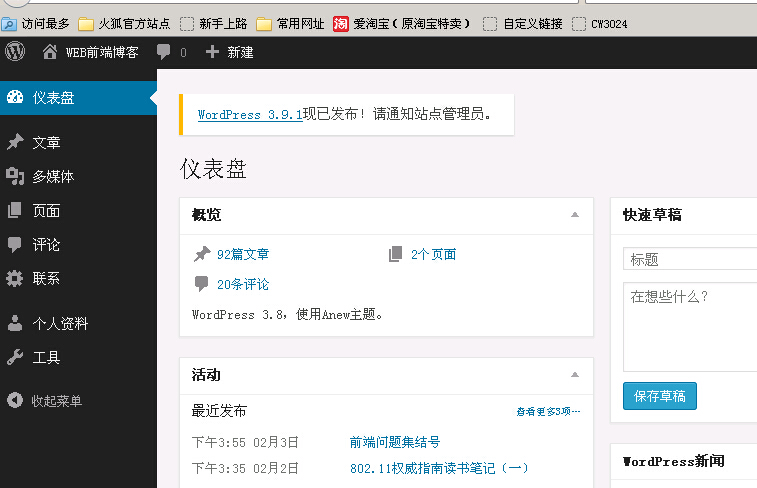This screenshot has height=488, width=757.
Task: Click the comment icon next to 20条评论
Action: click(201, 284)
